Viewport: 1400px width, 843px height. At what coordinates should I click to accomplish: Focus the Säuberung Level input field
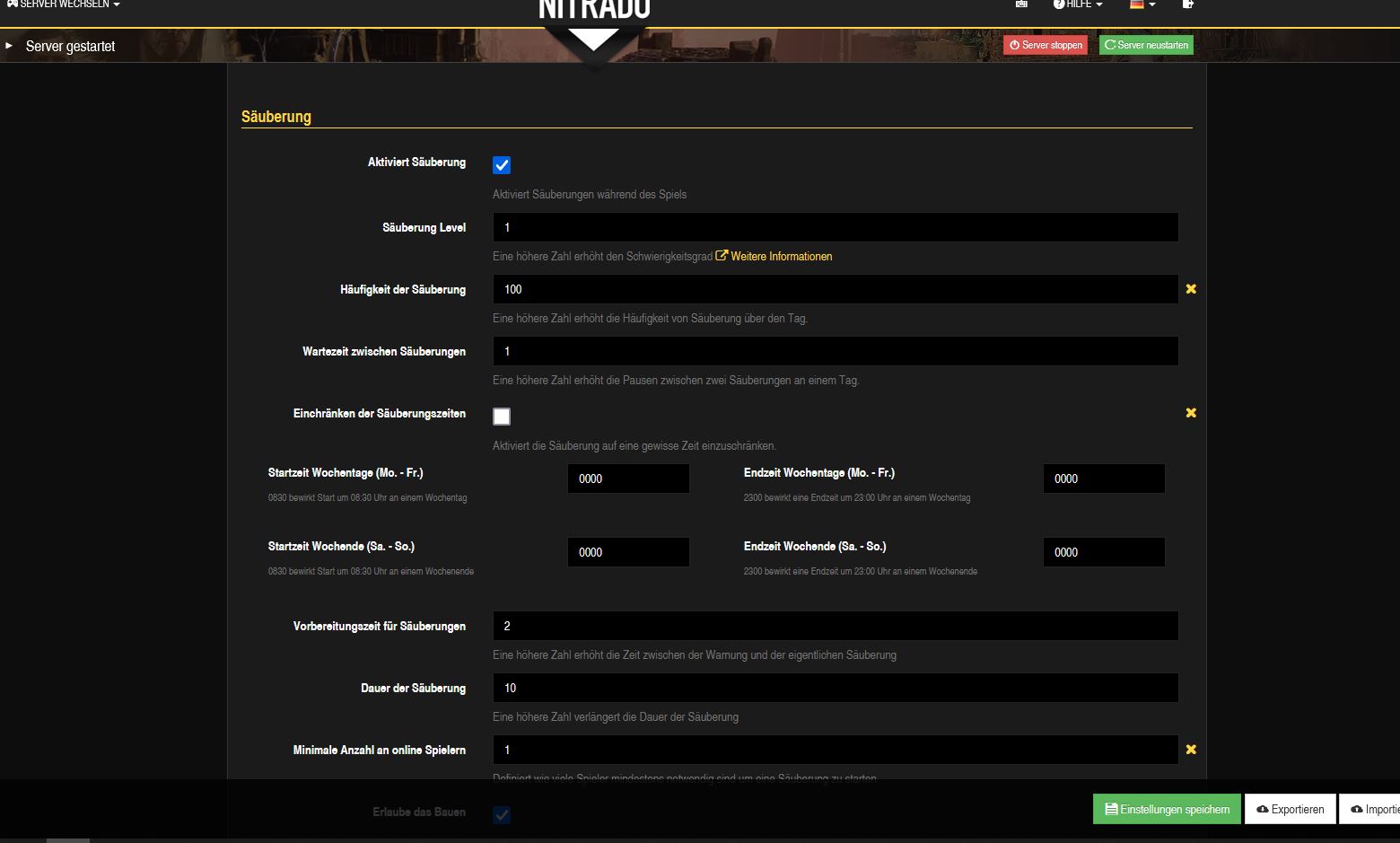click(x=835, y=227)
